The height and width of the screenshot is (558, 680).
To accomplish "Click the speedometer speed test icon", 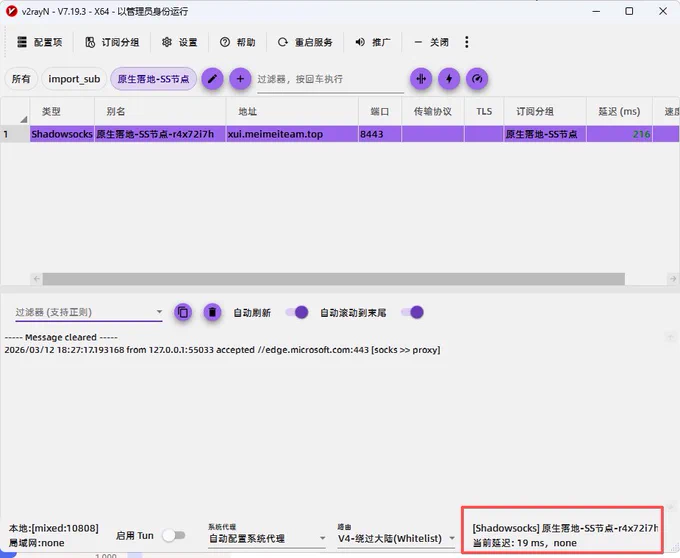I will 477,79.
